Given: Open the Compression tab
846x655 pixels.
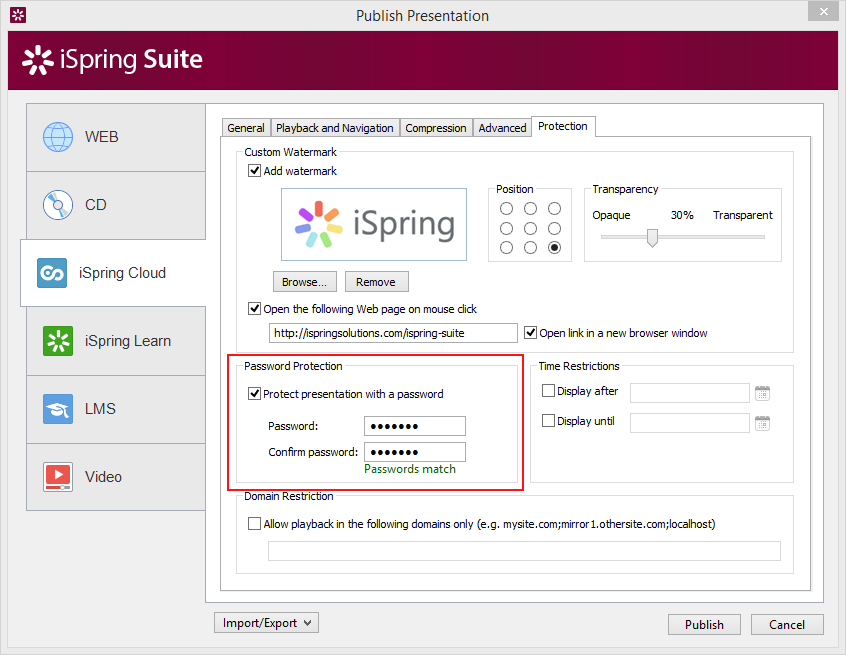Looking at the screenshot, I should [x=436, y=128].
